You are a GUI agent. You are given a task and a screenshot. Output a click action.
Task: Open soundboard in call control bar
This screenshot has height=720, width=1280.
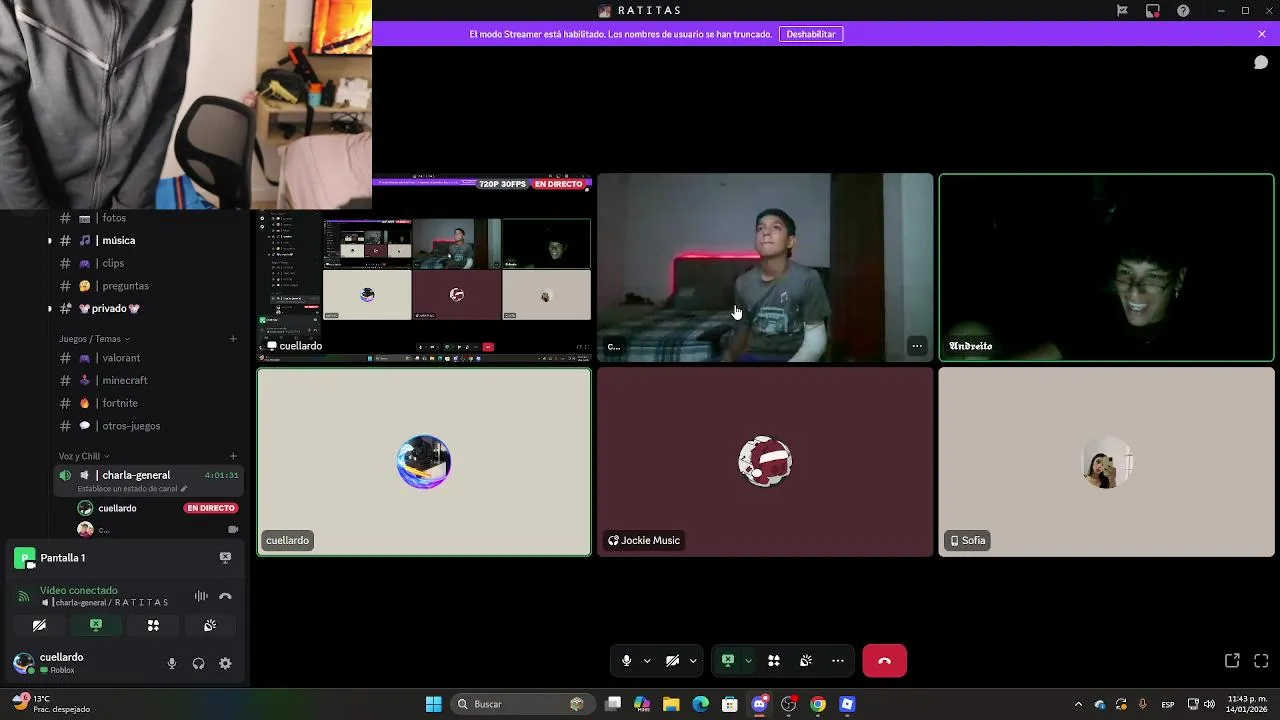[x=806, y=661]
